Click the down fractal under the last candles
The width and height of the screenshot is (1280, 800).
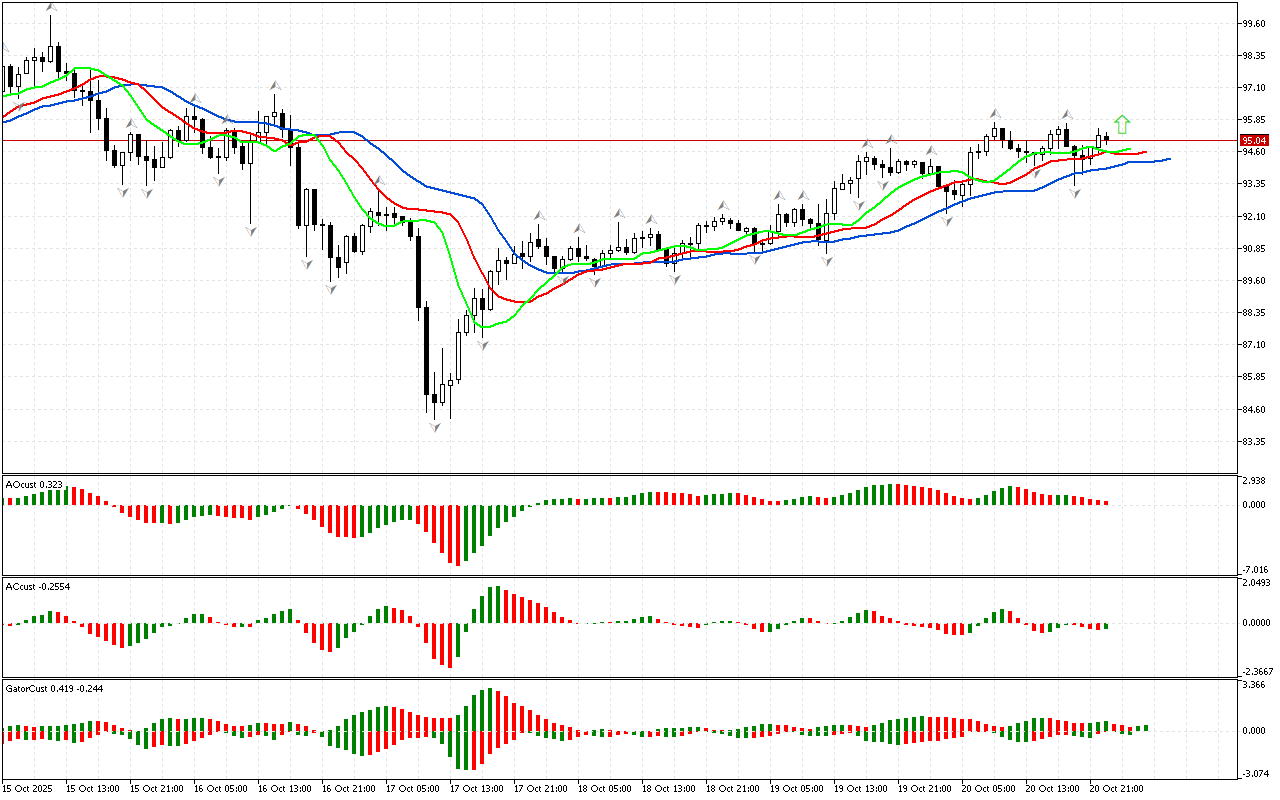pyautogui.click(x=1076, y=192)
